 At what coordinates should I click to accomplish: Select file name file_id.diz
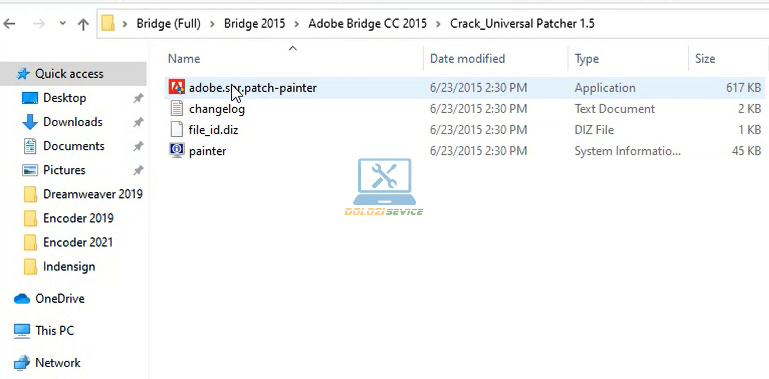(213, 130)
